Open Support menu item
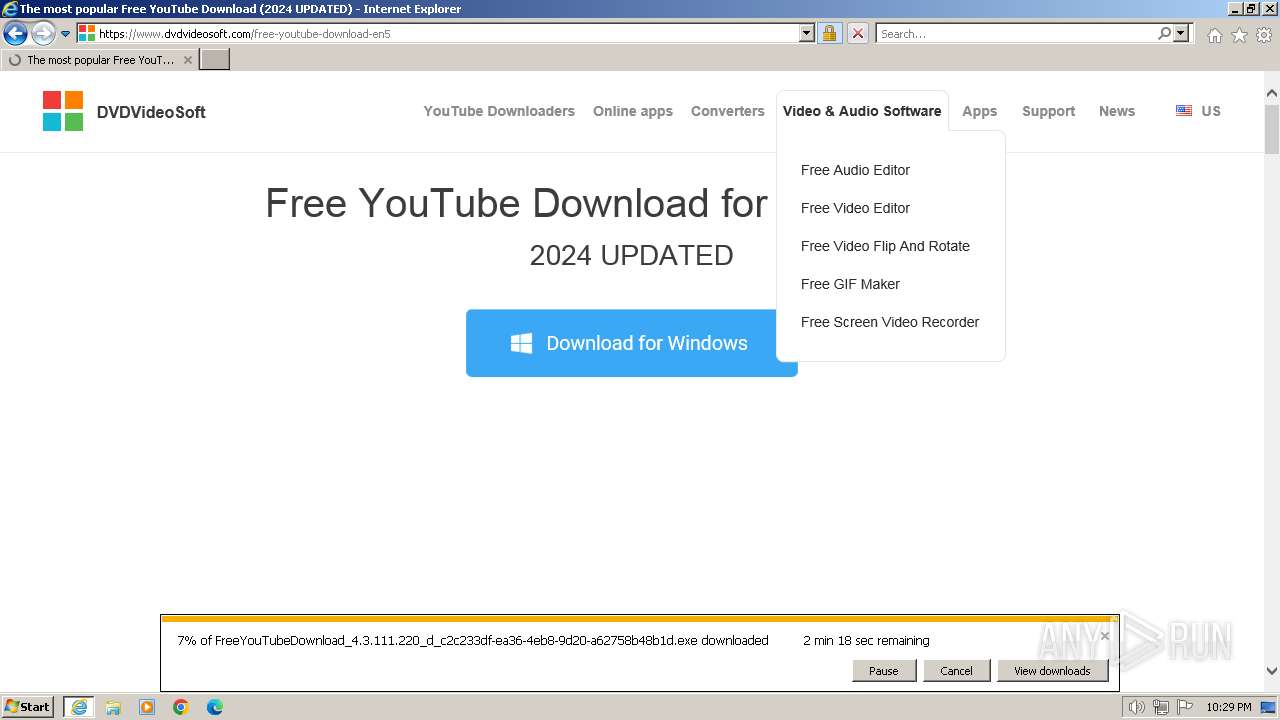This screenshot has height=720, width=1280. 1048,111
